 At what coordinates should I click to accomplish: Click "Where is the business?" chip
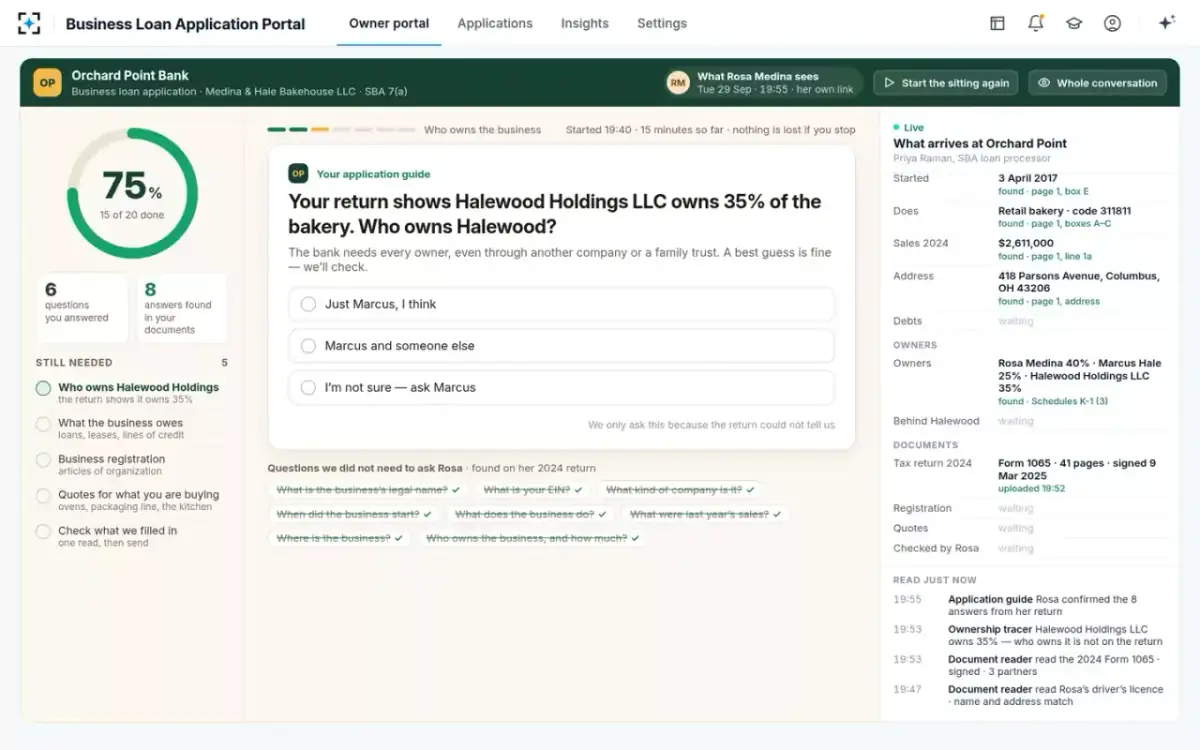click(339, 538)
